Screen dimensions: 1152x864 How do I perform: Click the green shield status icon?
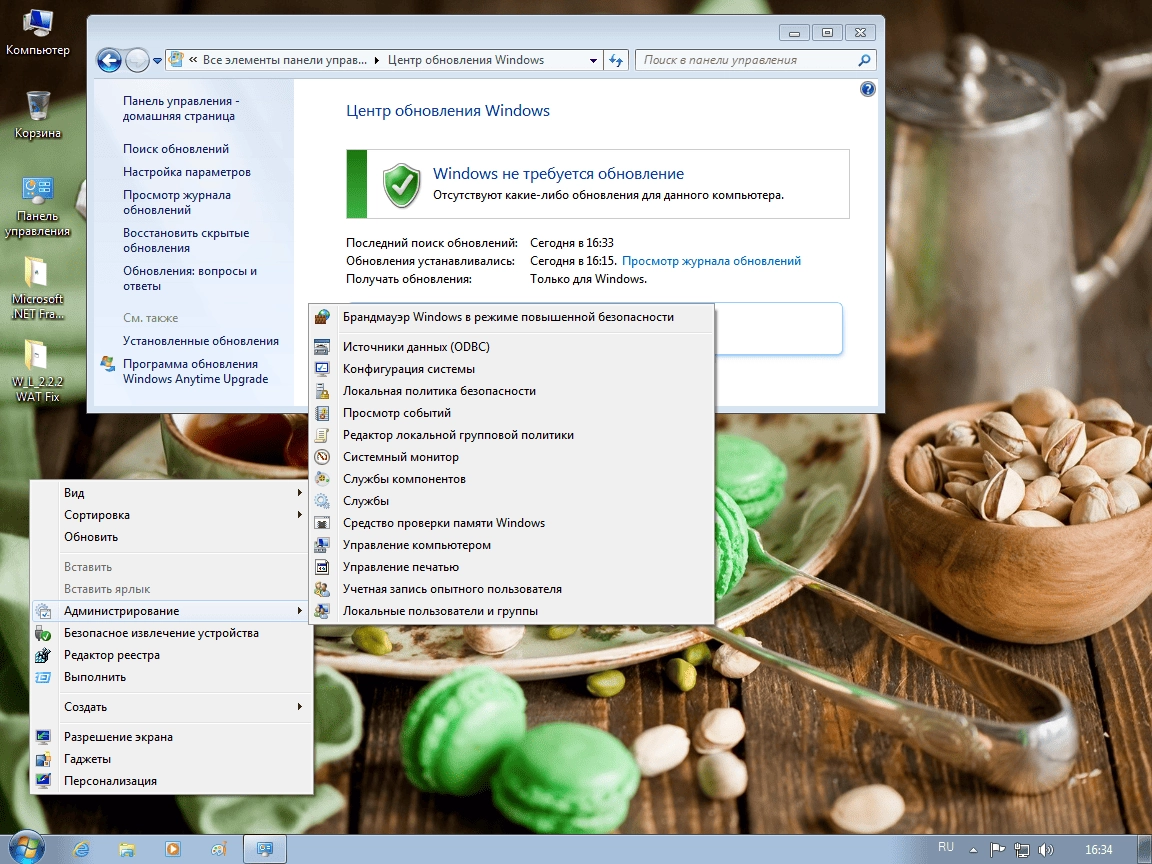(401, 185)
